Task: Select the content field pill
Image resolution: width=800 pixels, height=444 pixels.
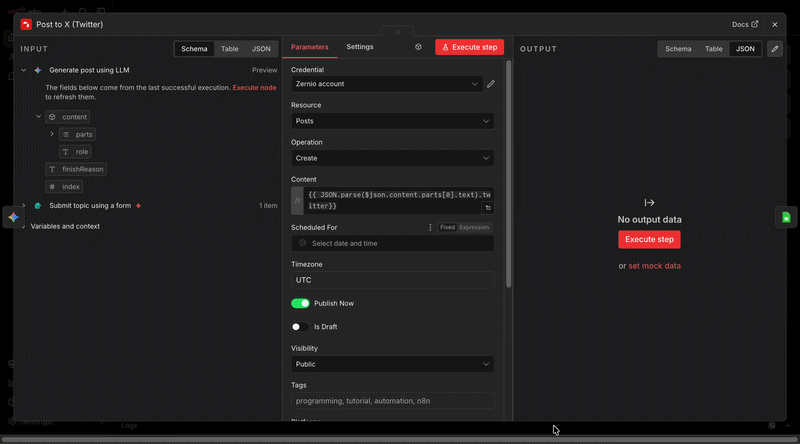Action: coord(68,117)
